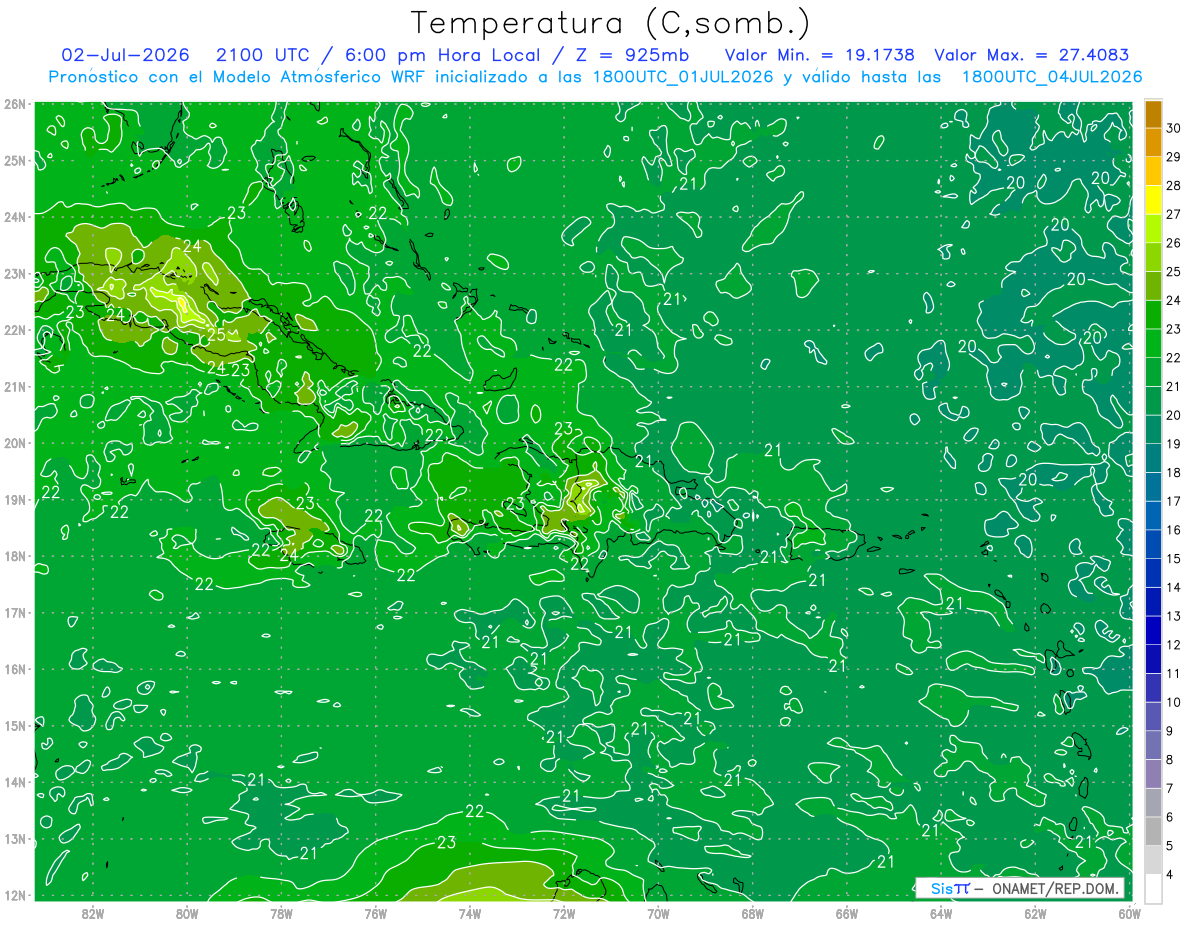This screenshot has width=1200, height=927.
Task: Click the 74W longitude axis label
Action: [x=470, y=912]
